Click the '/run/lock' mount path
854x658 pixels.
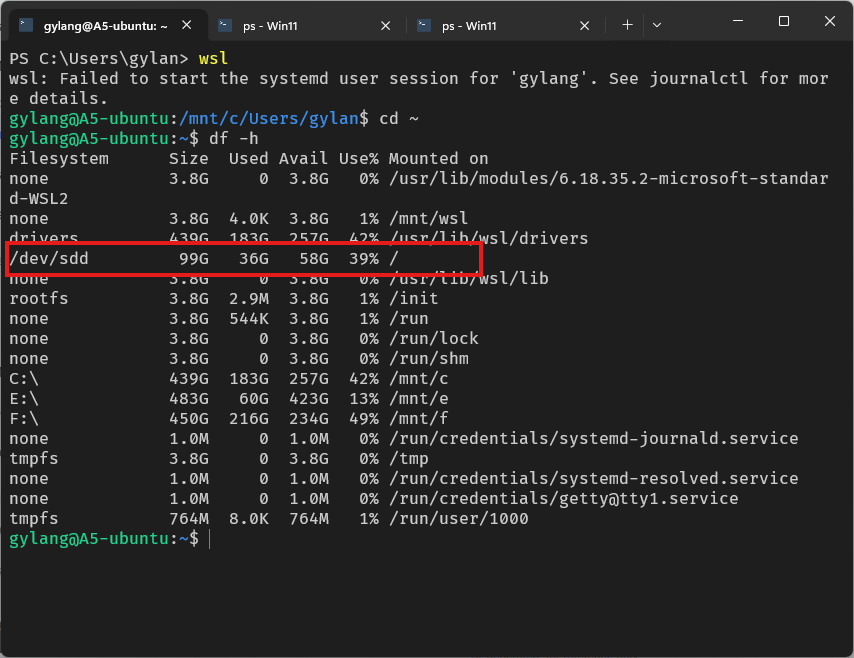click(x=434, y=338)
